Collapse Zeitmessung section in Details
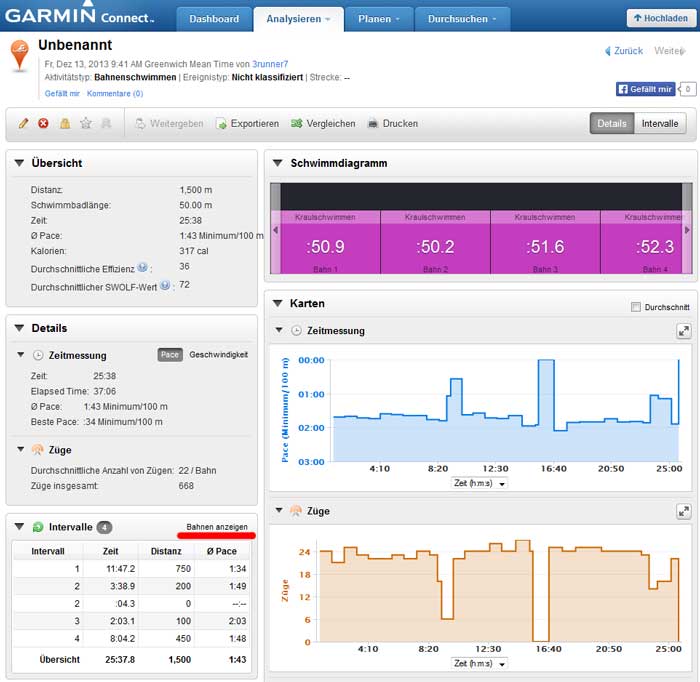 point(21,355)
